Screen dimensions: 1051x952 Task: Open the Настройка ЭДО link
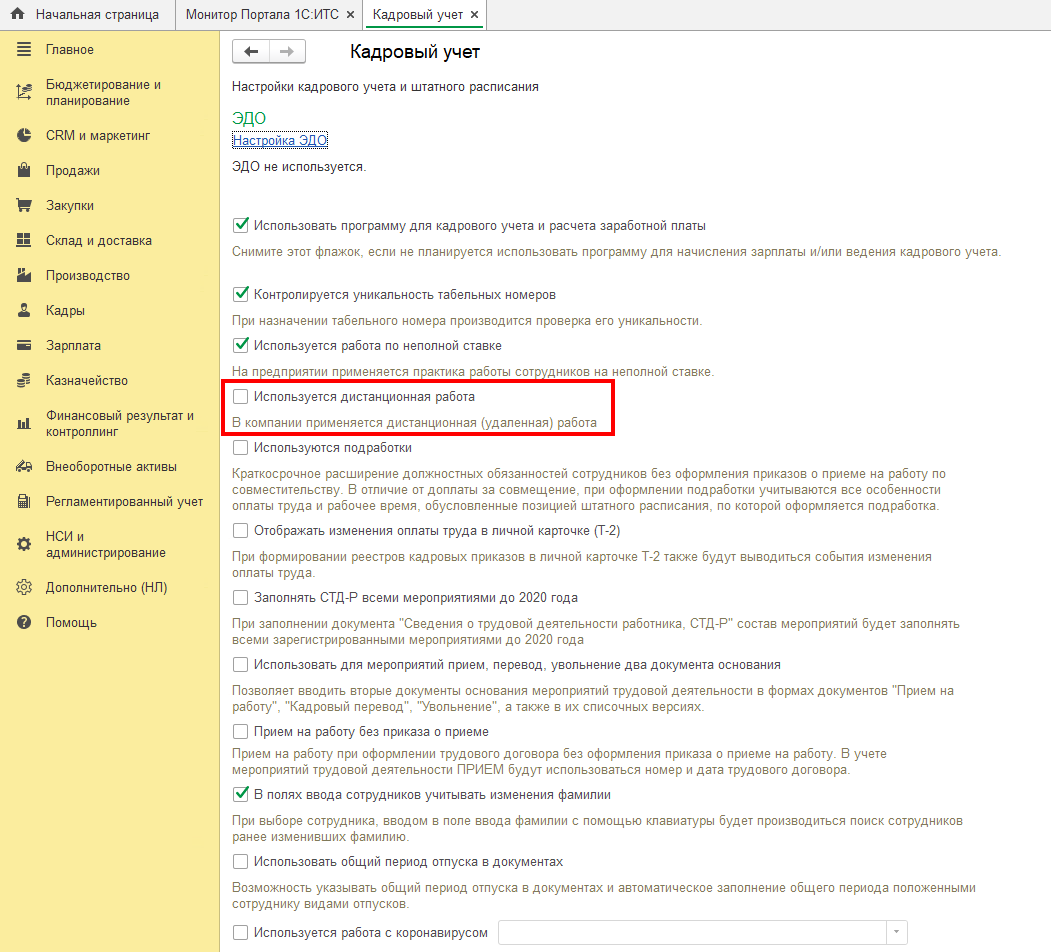(x=280, y=140)
